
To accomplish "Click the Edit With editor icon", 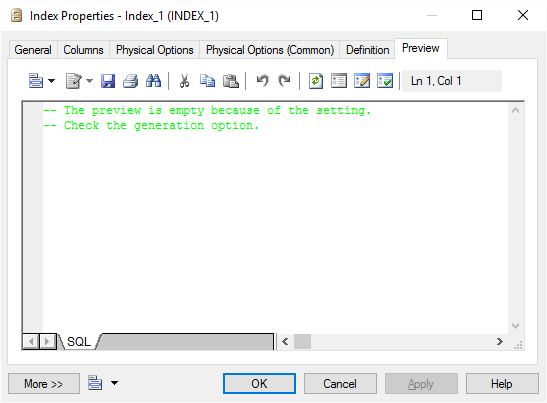I will (x=74, y=81).
